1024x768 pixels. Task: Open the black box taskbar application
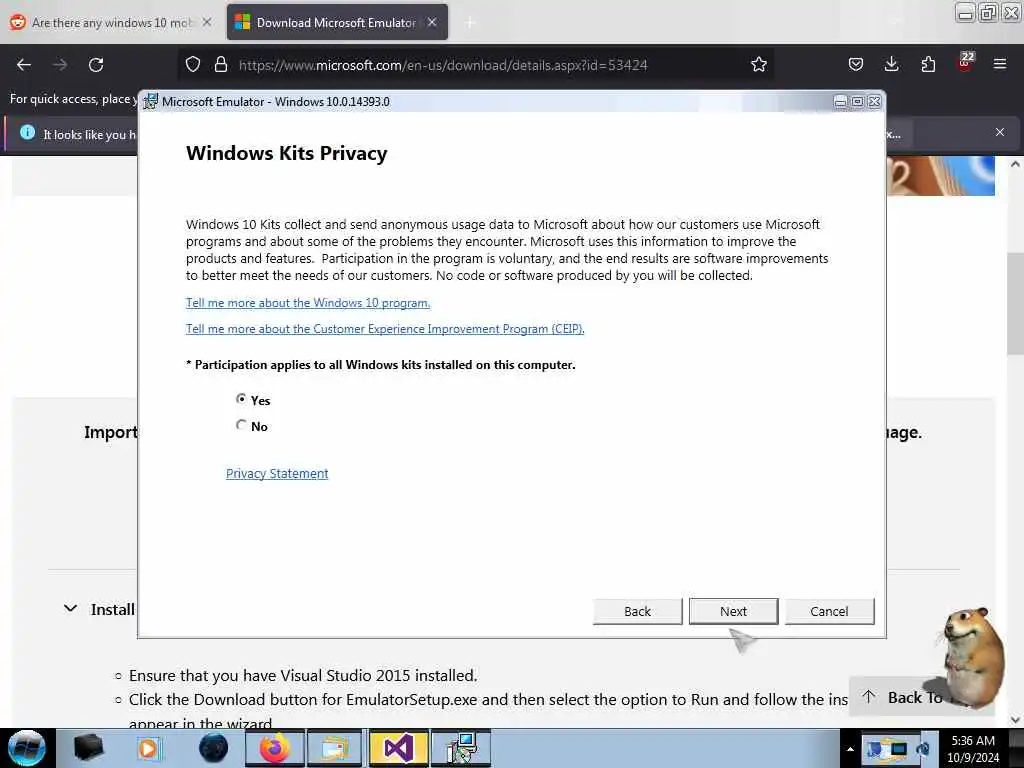[x=88, y=748]
